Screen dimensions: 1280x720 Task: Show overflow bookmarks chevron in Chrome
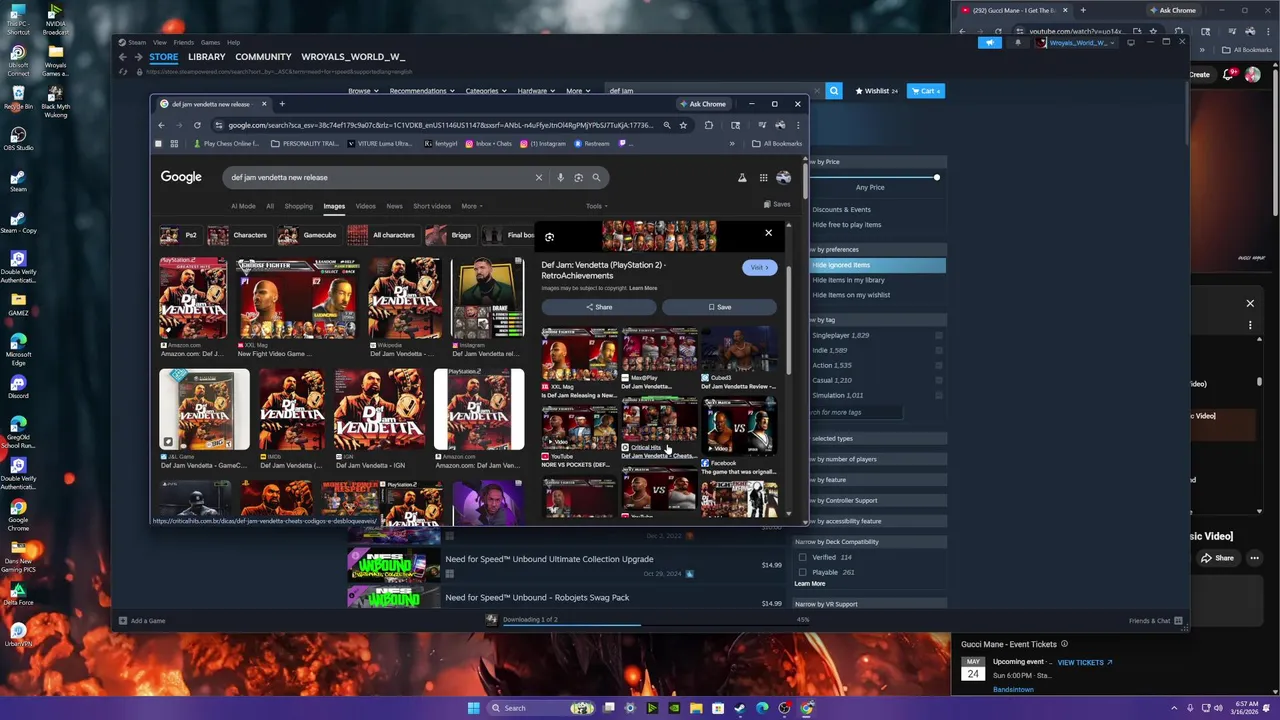(x=731, y=143)
